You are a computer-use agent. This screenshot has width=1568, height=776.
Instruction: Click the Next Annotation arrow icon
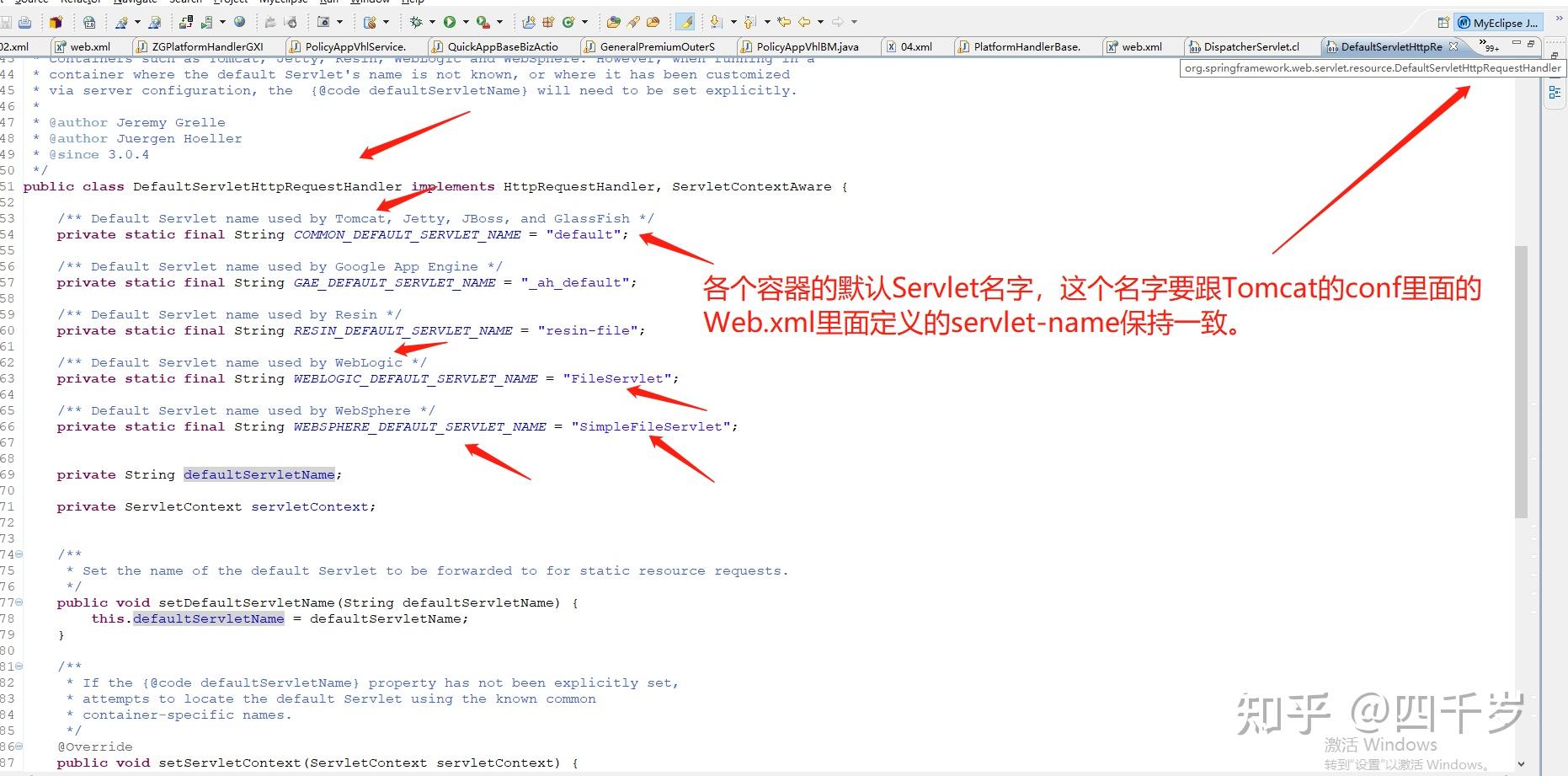[716, 22]
